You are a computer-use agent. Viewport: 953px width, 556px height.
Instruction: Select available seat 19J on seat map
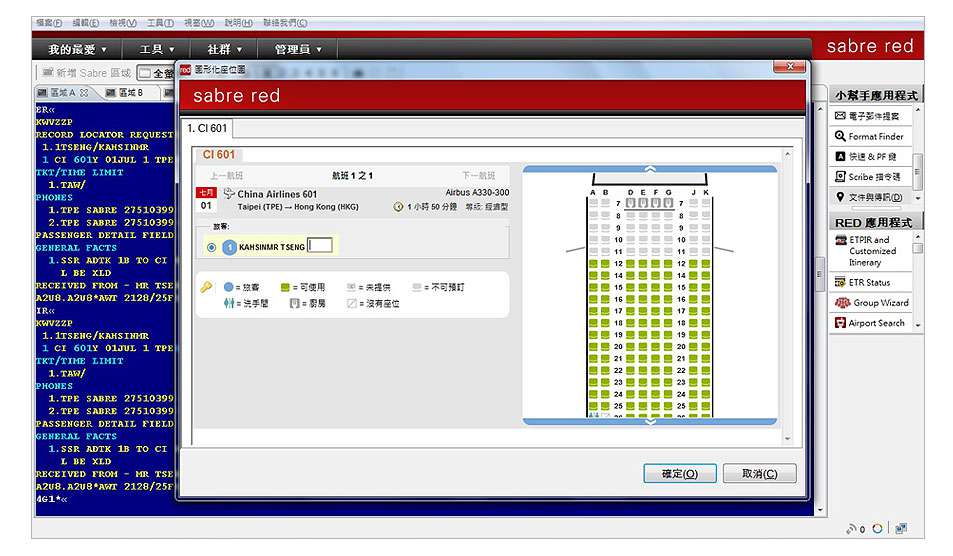(693, 335)
